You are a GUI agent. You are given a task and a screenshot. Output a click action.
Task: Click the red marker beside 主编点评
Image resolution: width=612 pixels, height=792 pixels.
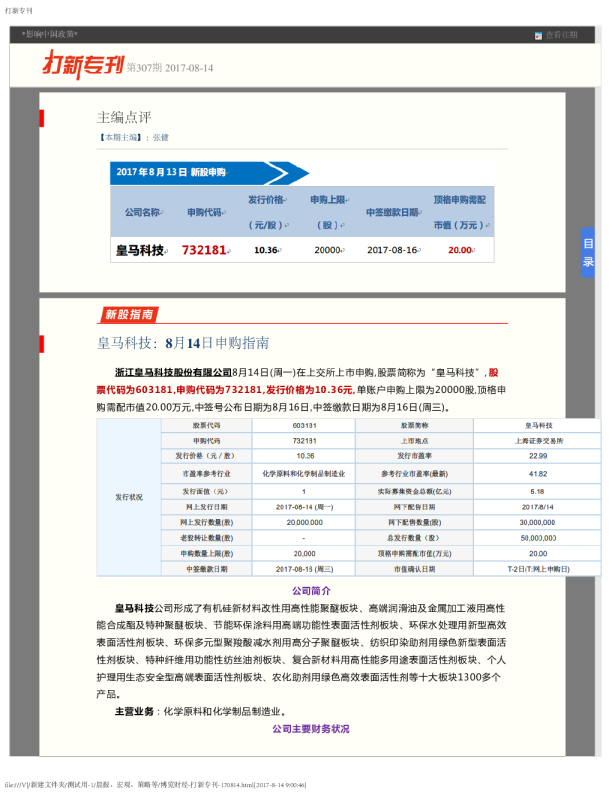(41, 118)
